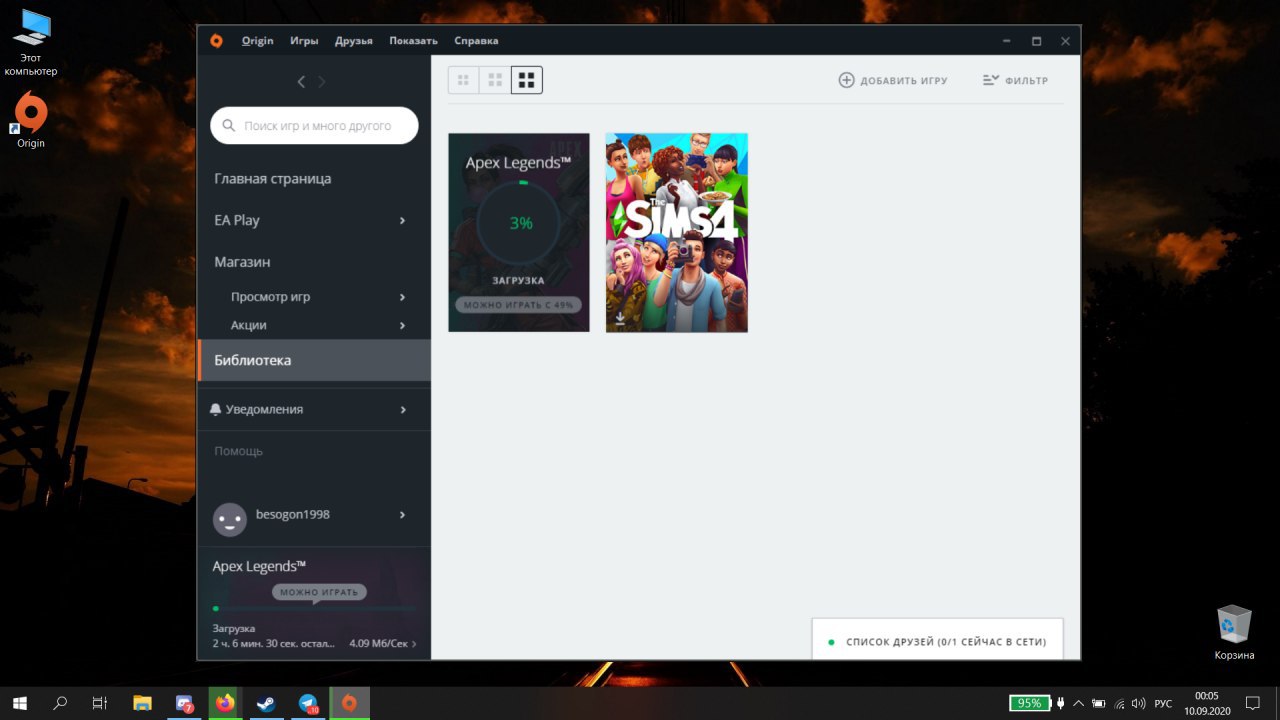1280x720 pixels.
Task: Open Просмотр игр
Action: click(270, 297)
